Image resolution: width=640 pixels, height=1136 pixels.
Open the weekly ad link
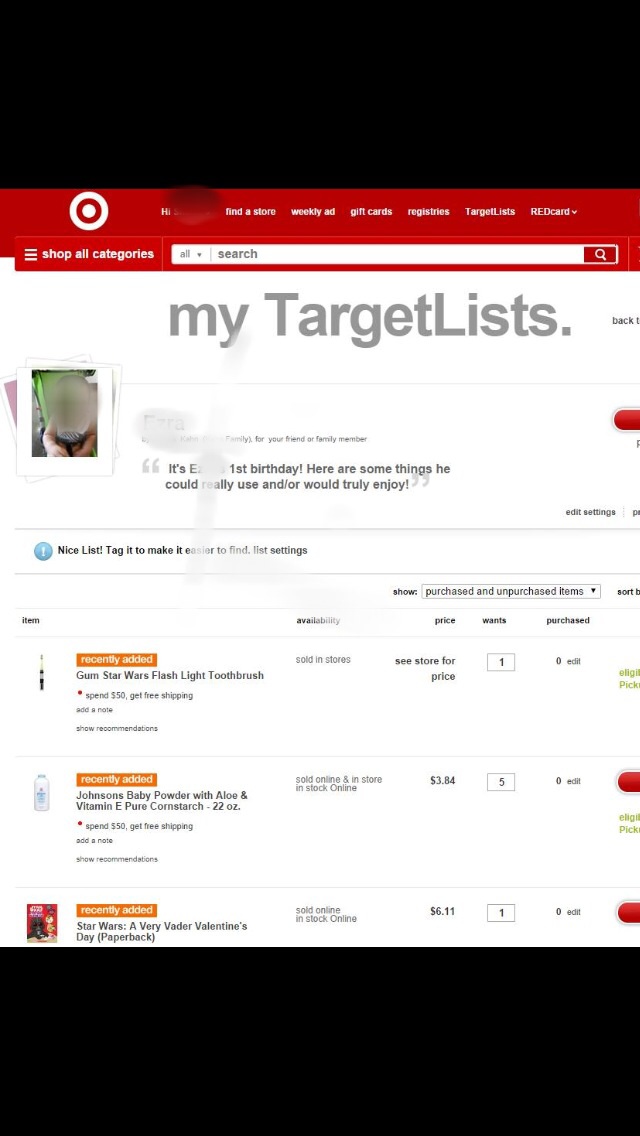coord(313,212)
